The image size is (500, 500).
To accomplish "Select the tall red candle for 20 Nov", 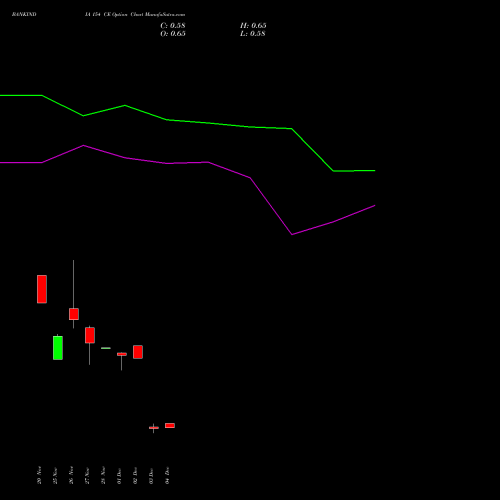I will coord(42,289).
